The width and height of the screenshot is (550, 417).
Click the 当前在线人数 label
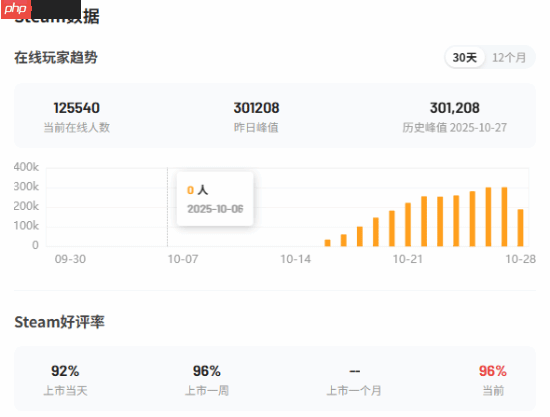click(x=76, y=127)
